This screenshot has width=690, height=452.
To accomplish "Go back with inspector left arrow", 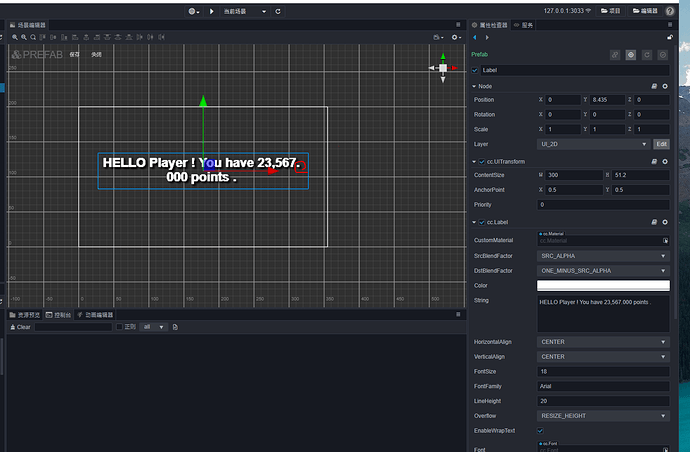I will coord(475,37).
